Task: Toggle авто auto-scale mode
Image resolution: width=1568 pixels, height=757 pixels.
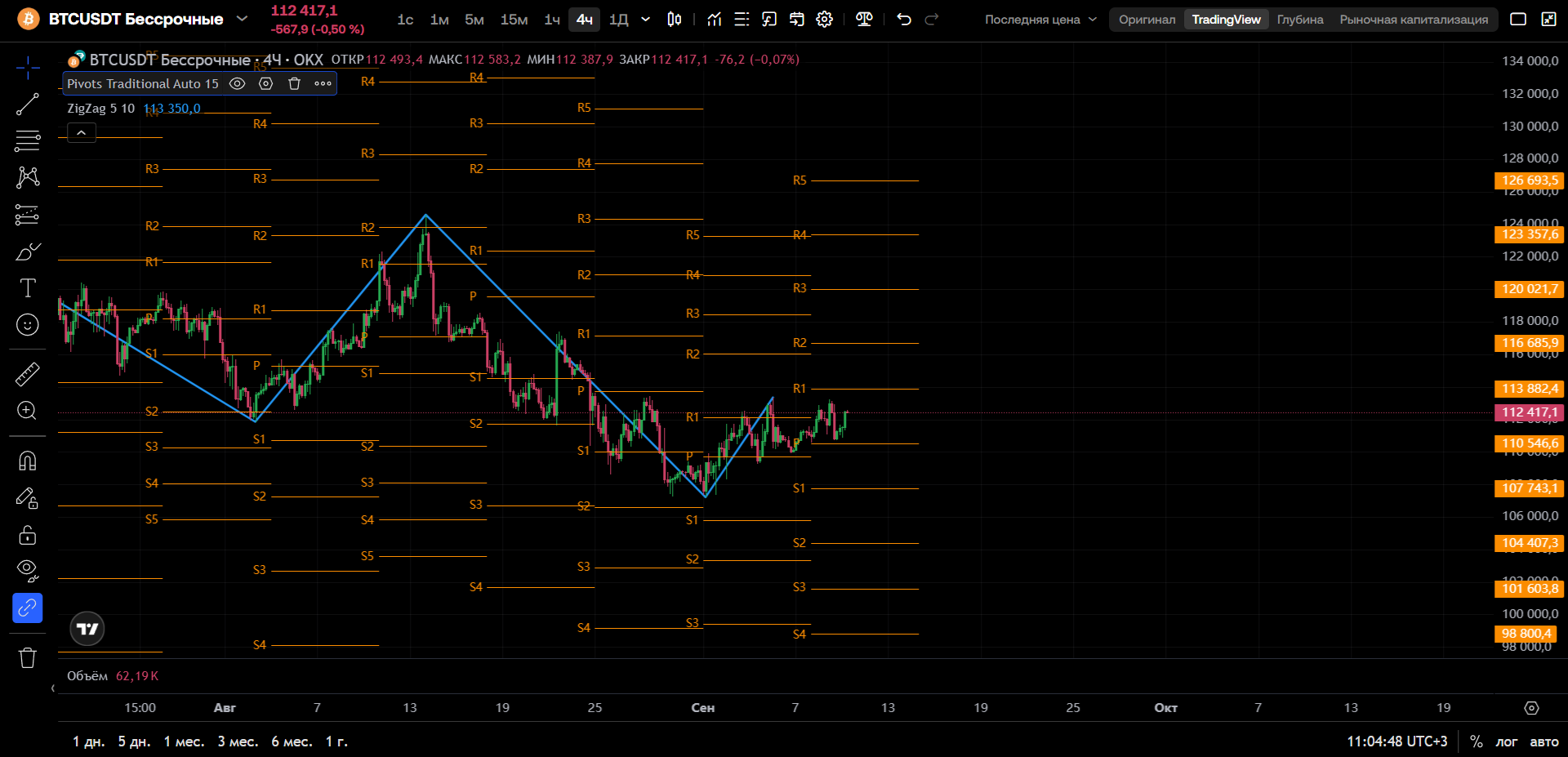Action: click(1543, 741)
